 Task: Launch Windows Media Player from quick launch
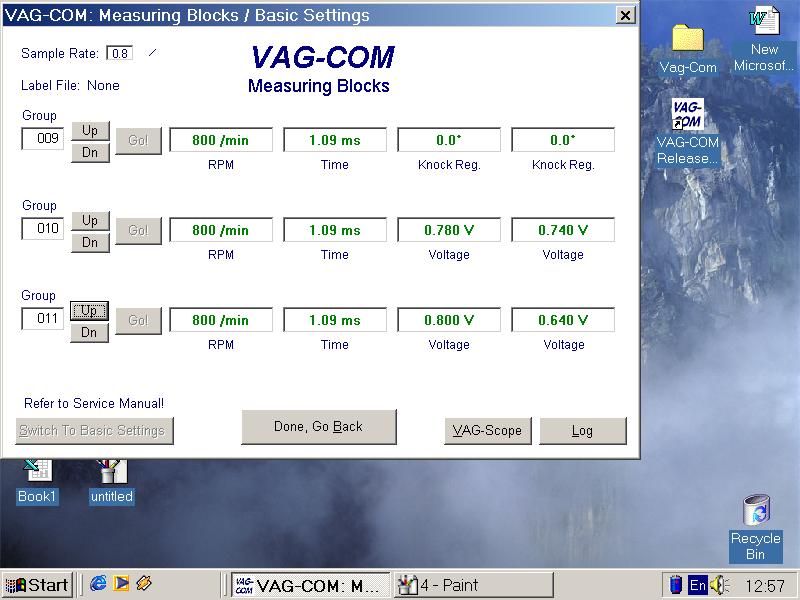click(x=121, y=583)
